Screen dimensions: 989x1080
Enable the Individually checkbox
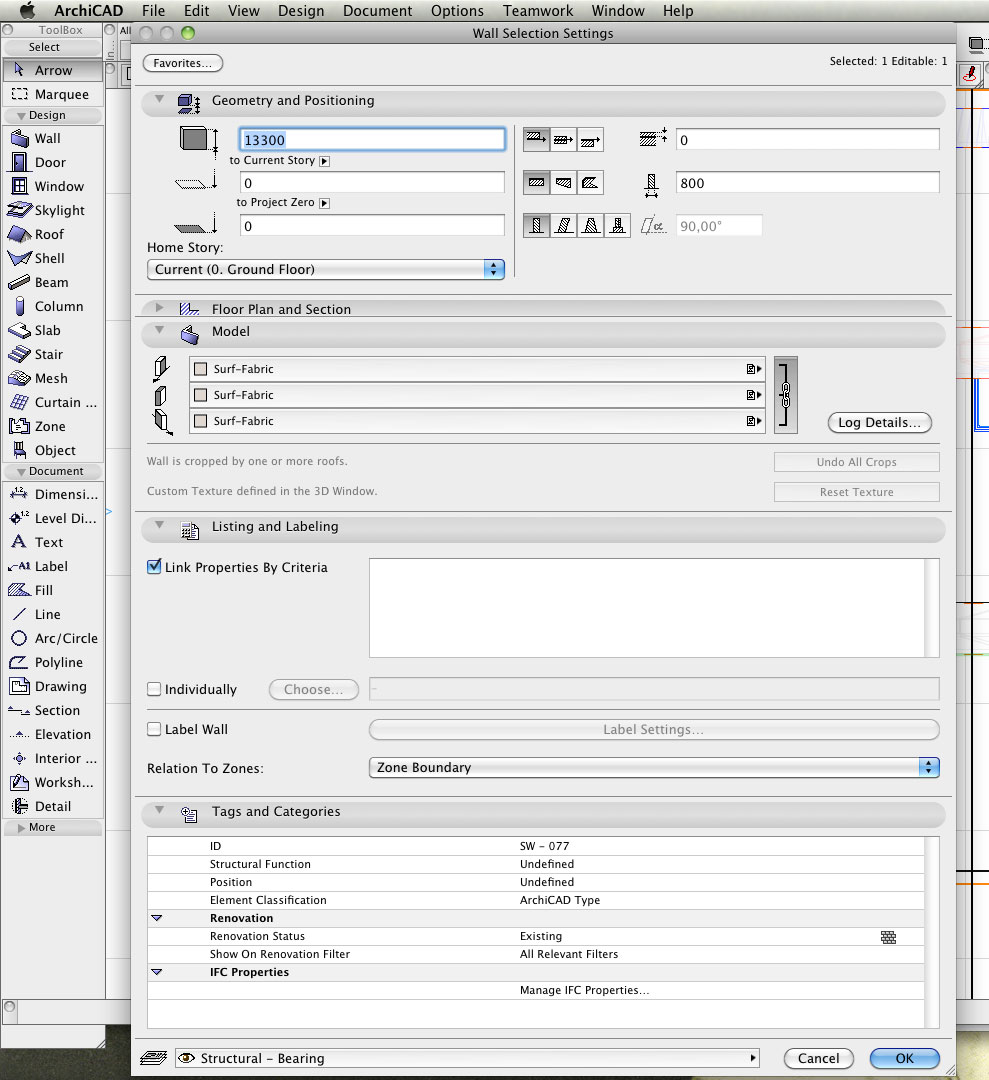(x=154, y=689)
